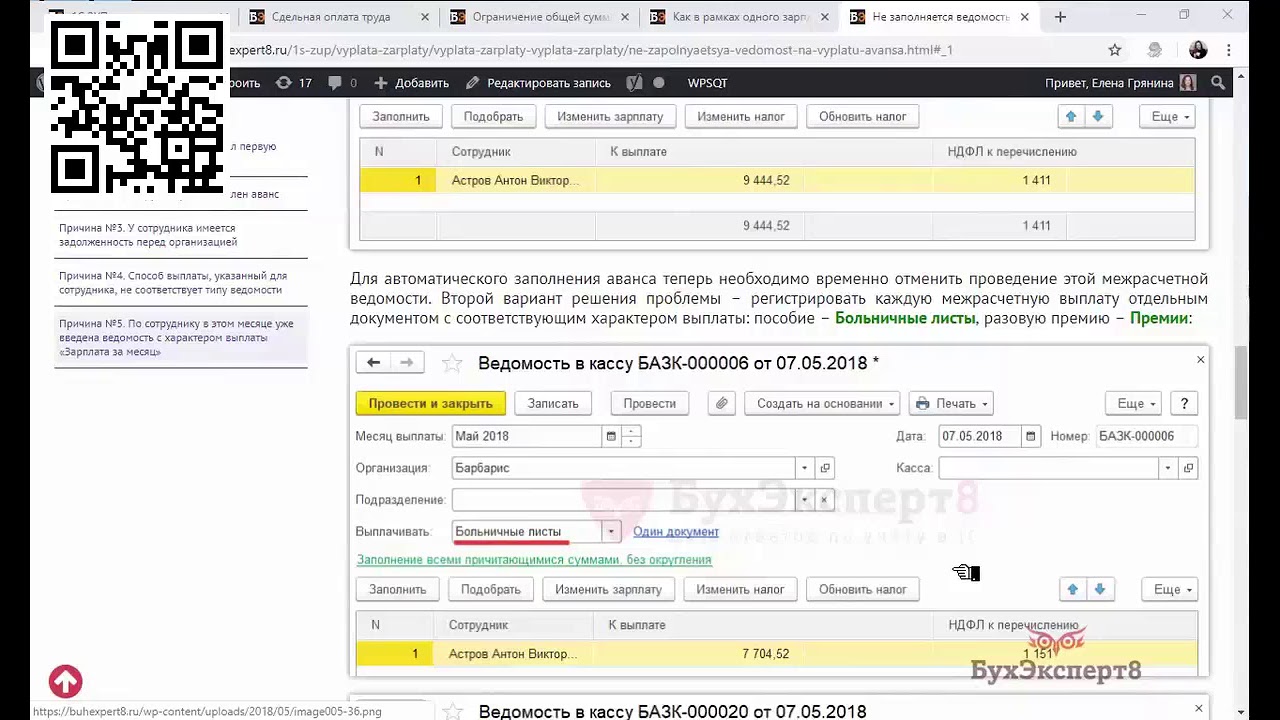Click Изменить налог in БАЗК-000006 toolbar
1280x720 pixels.
740,589
